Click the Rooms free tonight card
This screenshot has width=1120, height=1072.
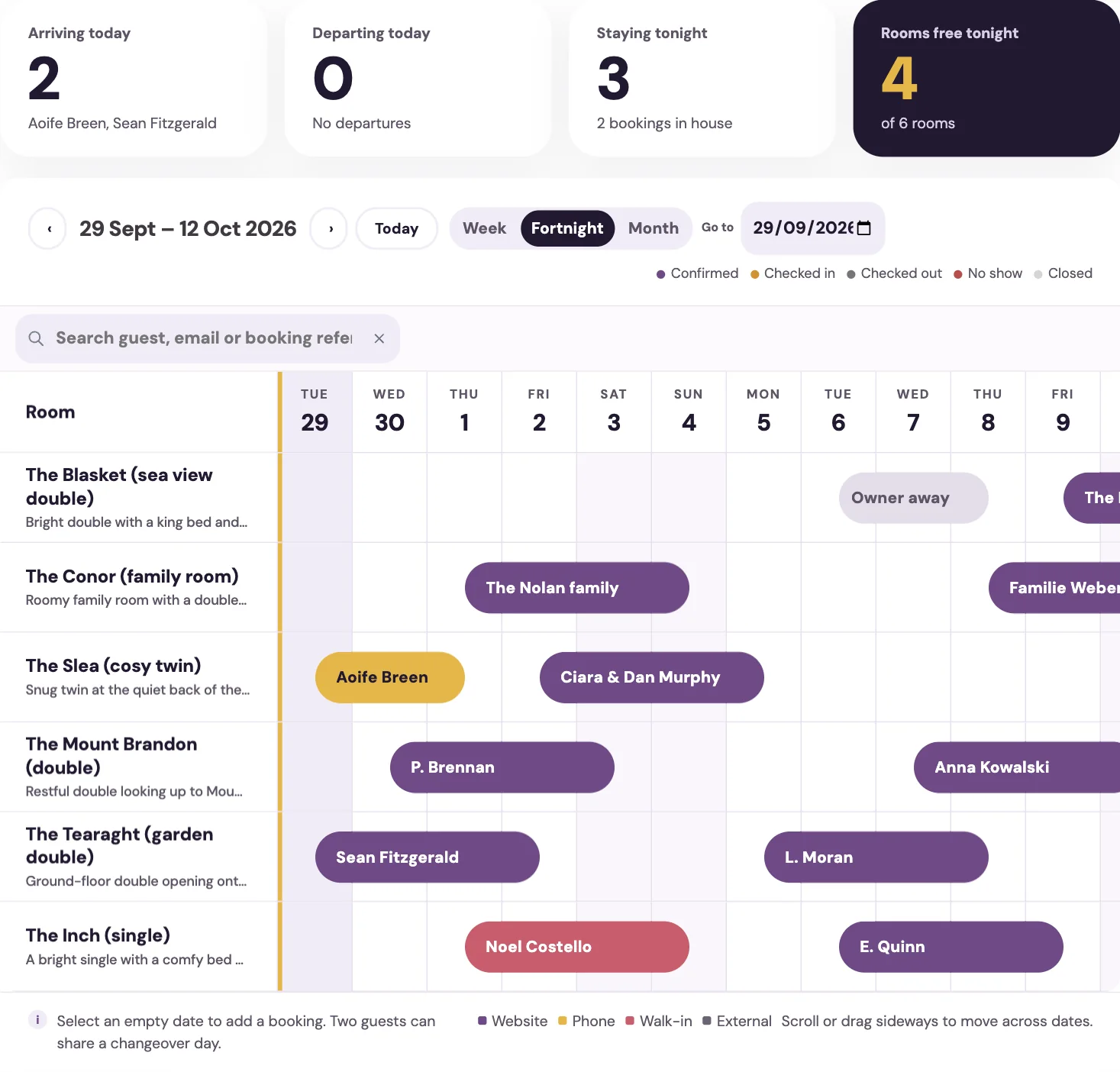click(x=986, y=79)
